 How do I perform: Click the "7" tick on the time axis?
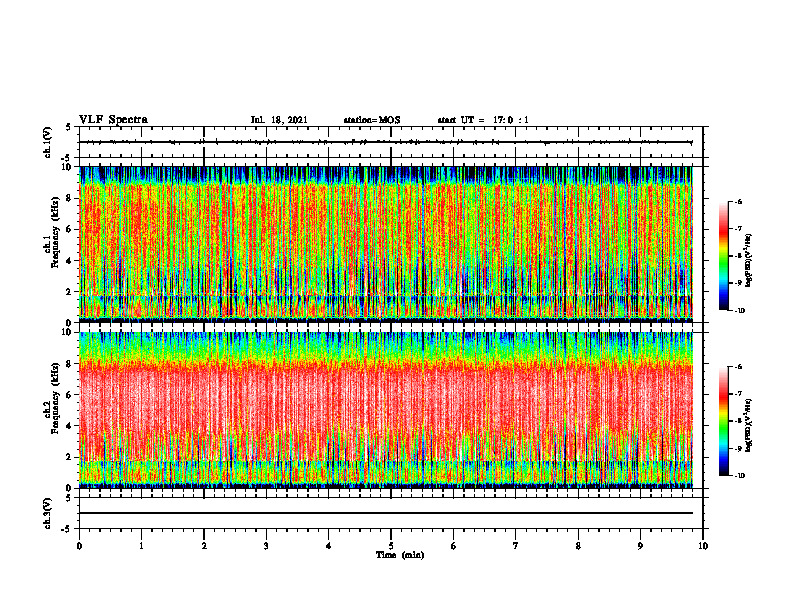pos(516,546)
